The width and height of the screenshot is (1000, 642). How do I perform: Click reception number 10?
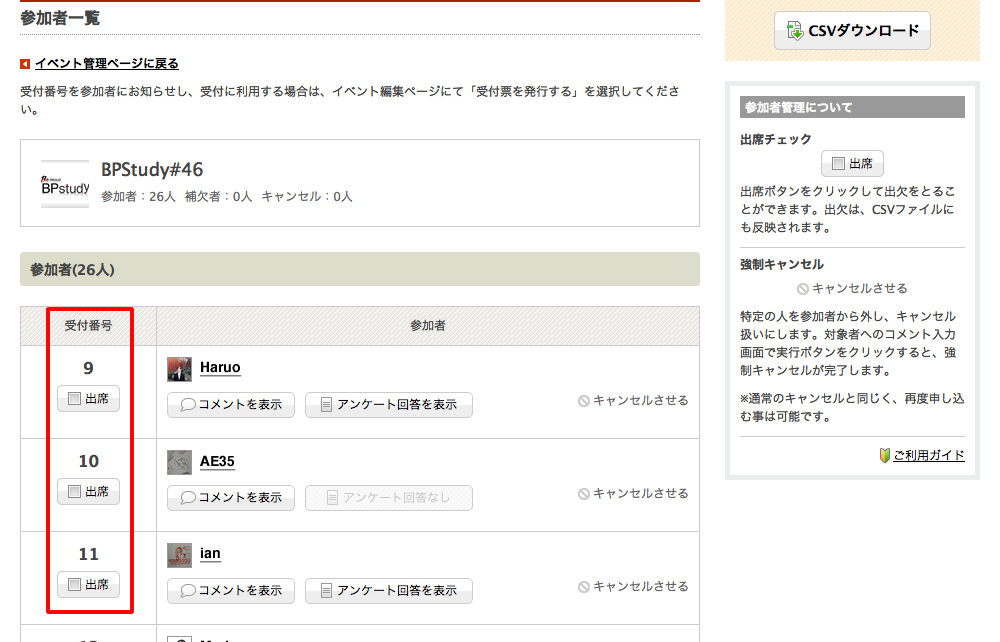pyautogui.click(x=89, y=461)
